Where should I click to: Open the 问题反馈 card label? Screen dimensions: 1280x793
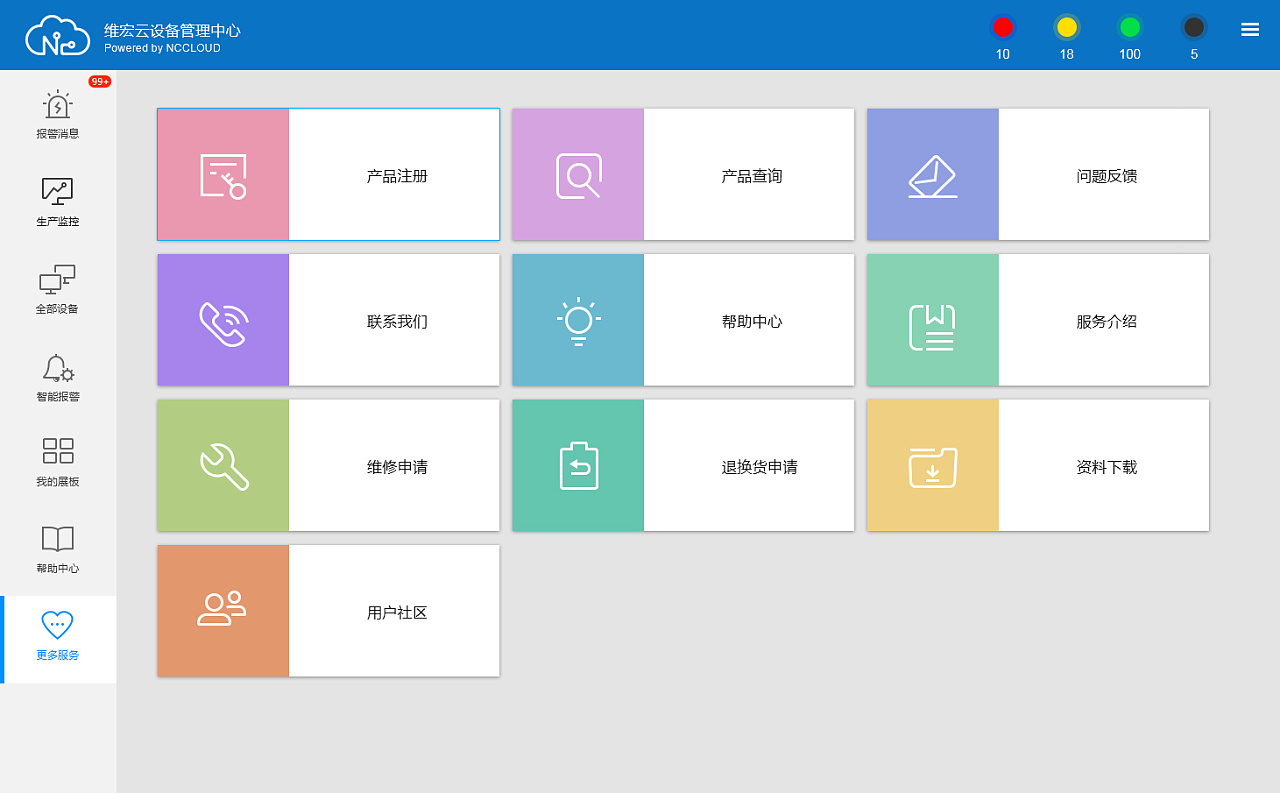[1107, 176]
